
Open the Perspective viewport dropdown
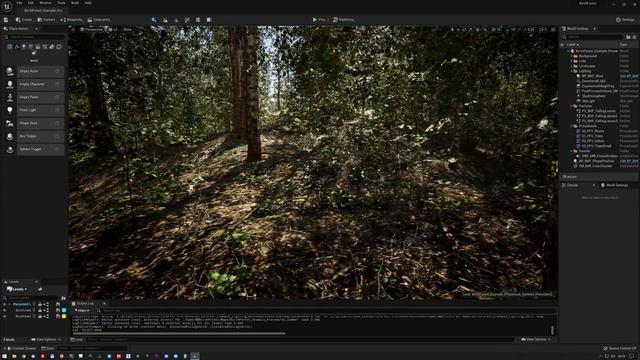91,29
